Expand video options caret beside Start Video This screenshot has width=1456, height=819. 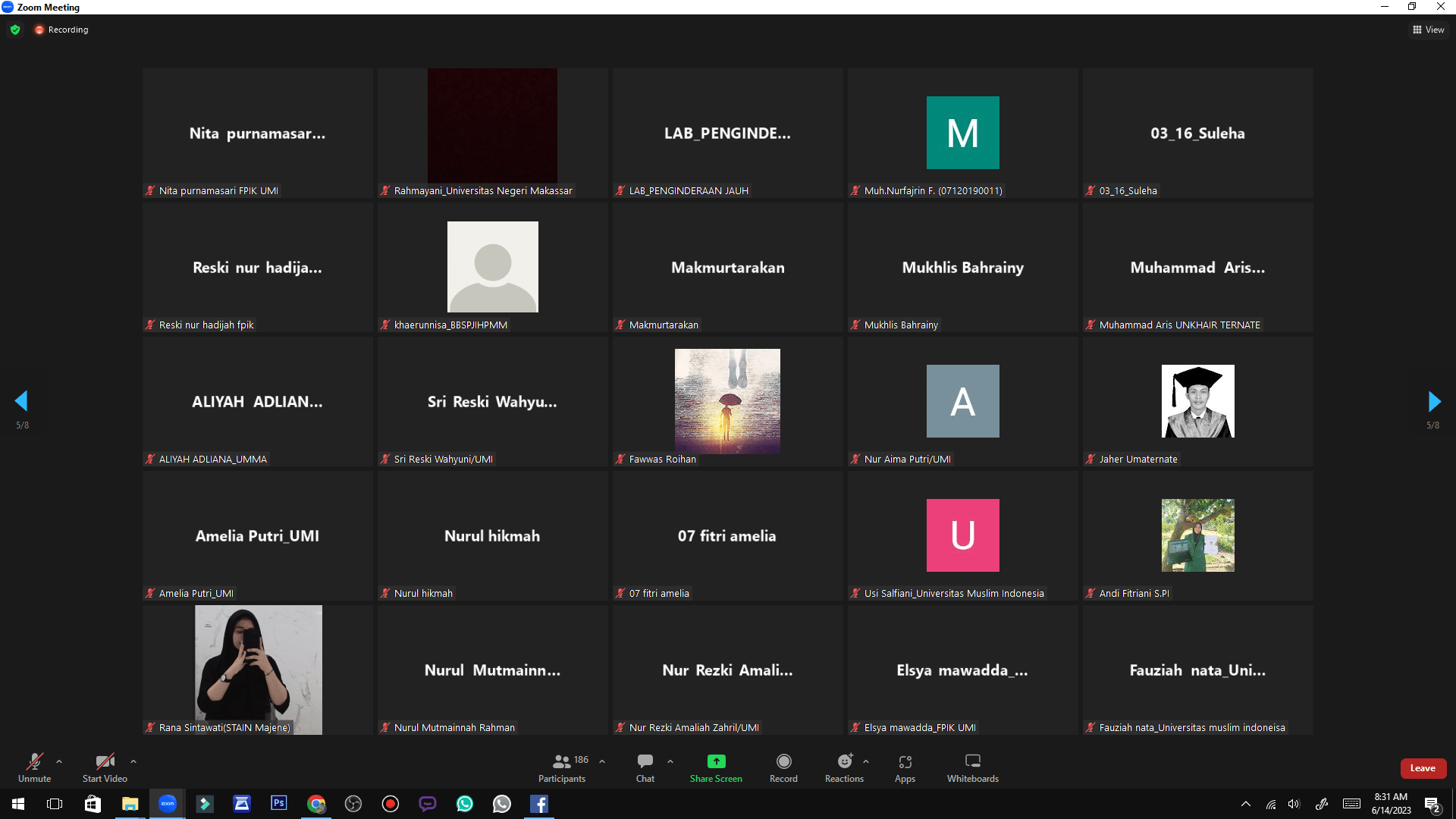[x=133, y=761]
